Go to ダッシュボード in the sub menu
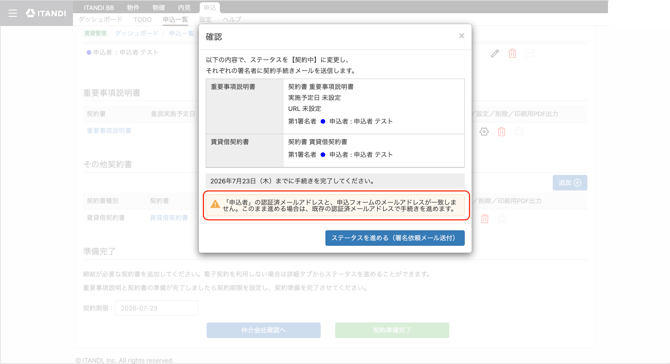Viewport: 670px width, 364px height. click(100, 20)
